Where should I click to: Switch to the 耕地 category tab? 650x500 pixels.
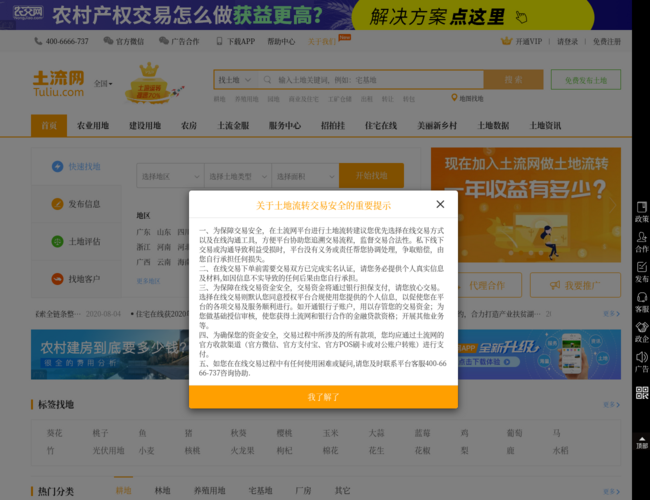pos(124,490)
